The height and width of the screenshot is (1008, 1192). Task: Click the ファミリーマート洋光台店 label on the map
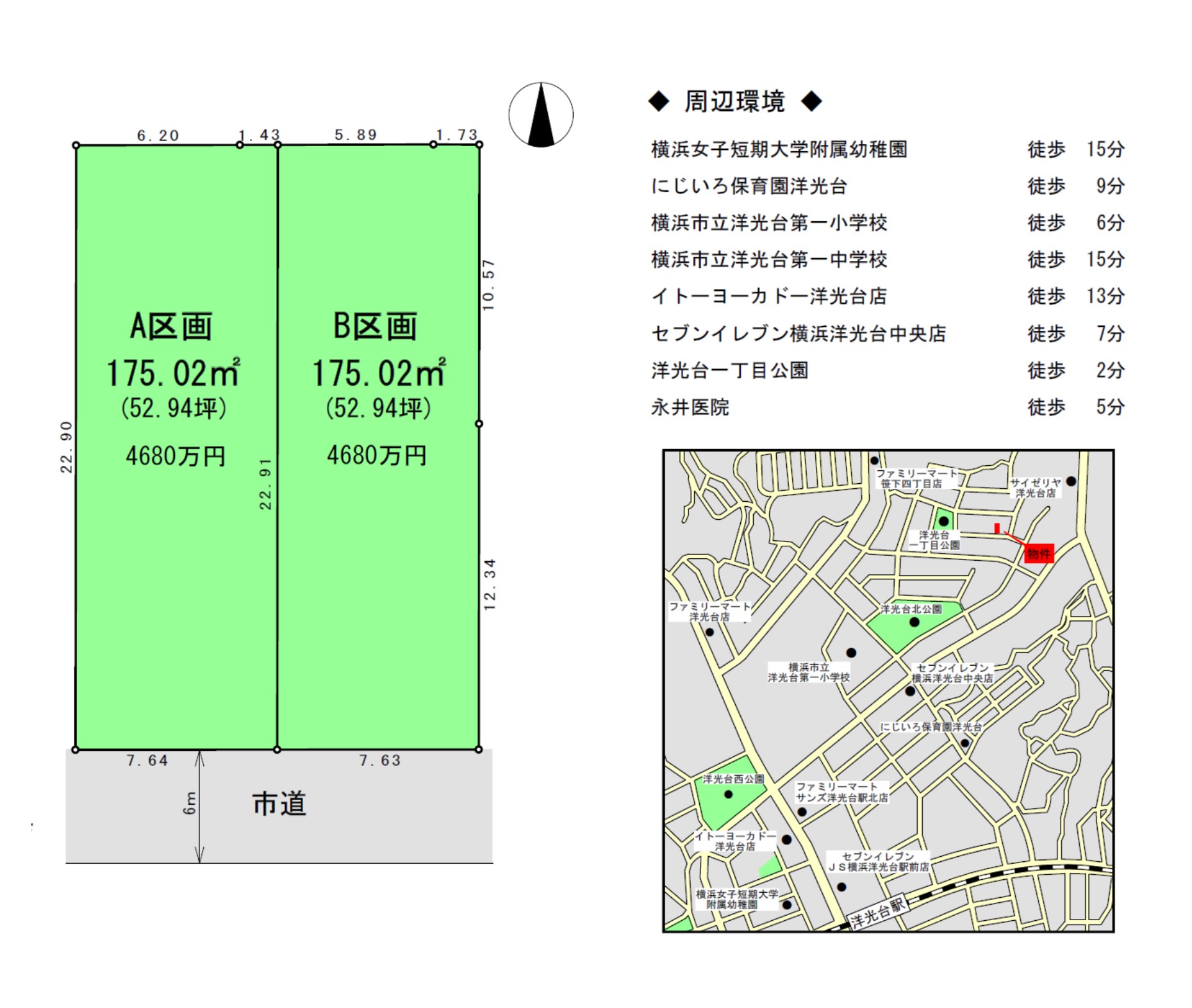pos(709,611)
